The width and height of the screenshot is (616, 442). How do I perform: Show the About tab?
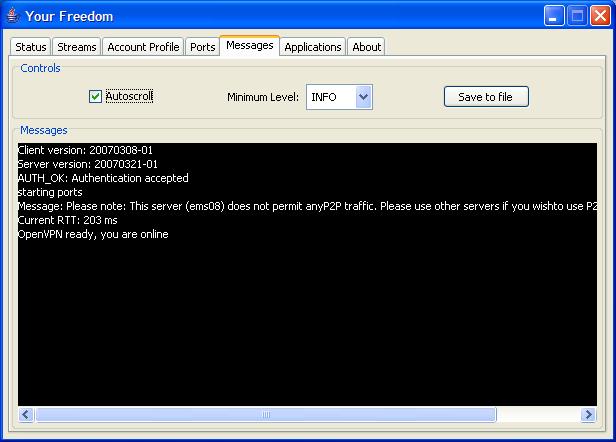[366, 47]
